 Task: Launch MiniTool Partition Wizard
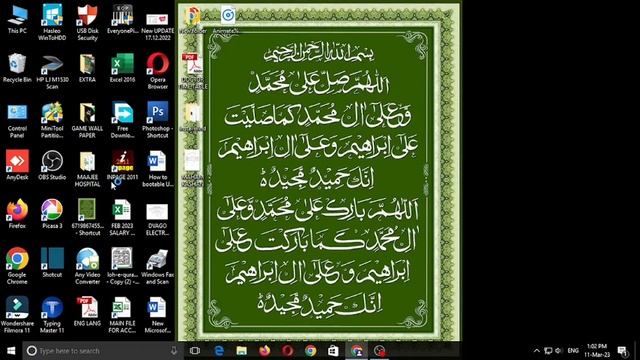(x=52, y=120)
